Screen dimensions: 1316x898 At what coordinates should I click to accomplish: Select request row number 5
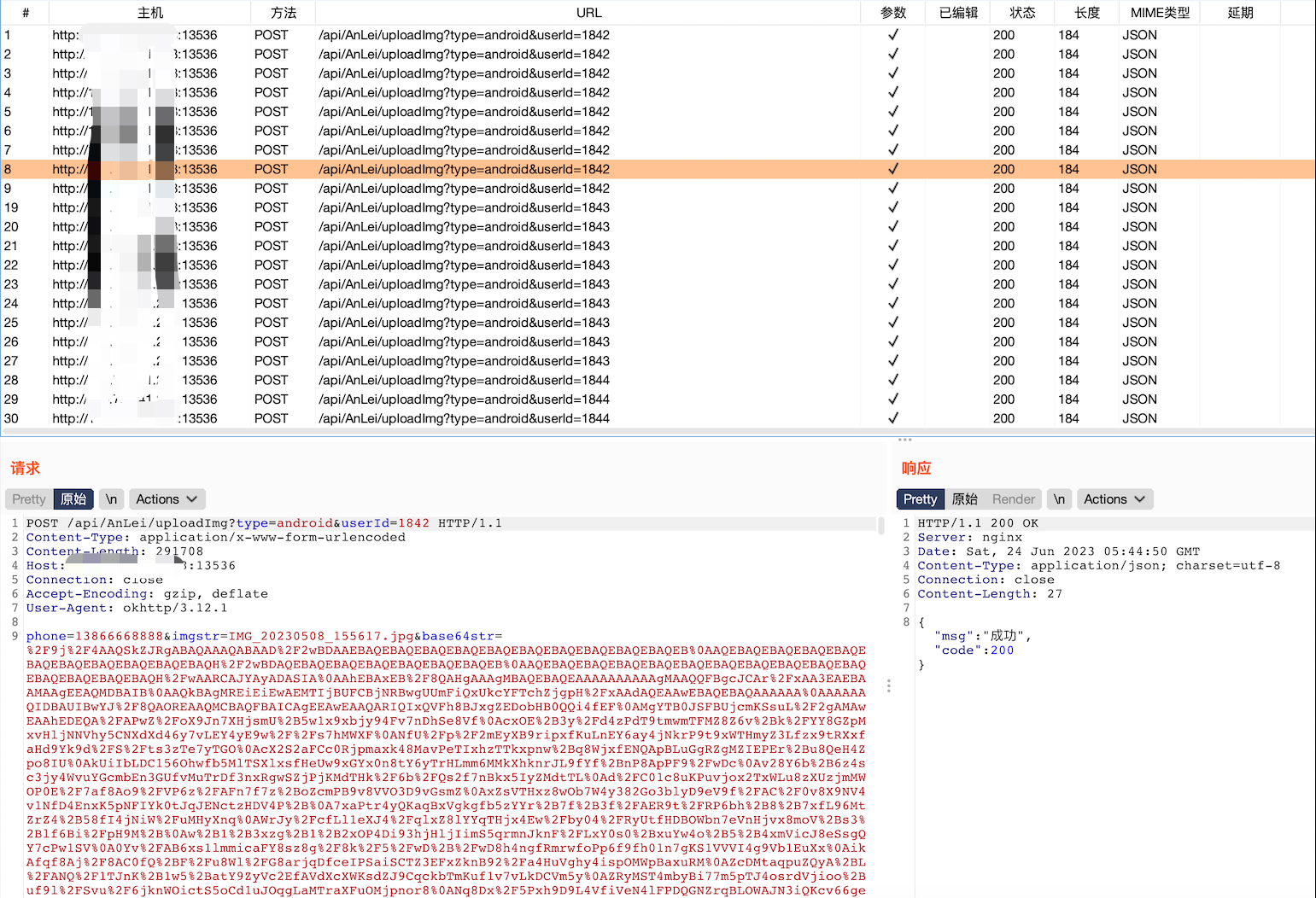pyautogui.click(x=658, y=112)
